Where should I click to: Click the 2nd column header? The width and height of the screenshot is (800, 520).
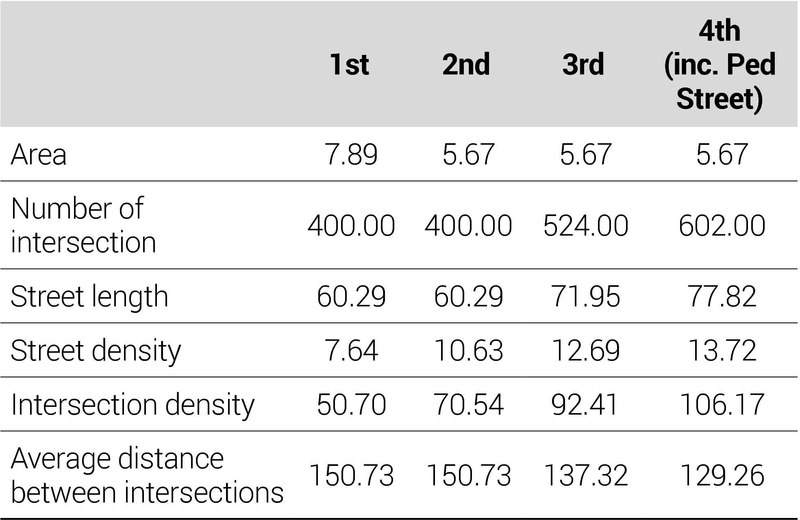(x=466, y=66)
